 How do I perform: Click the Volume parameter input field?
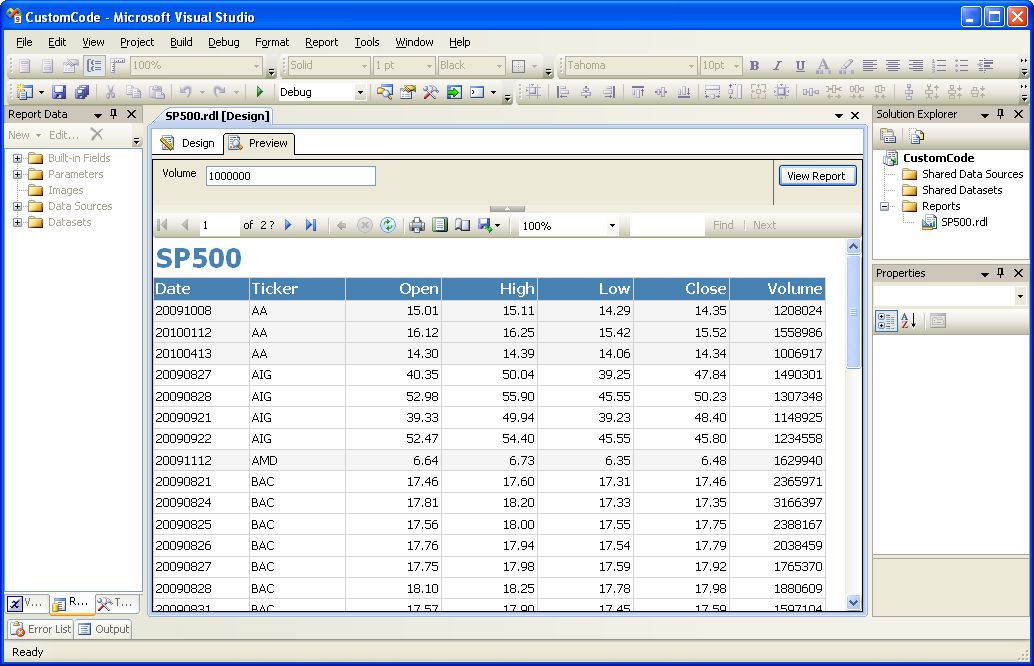[x=290, y=176]
